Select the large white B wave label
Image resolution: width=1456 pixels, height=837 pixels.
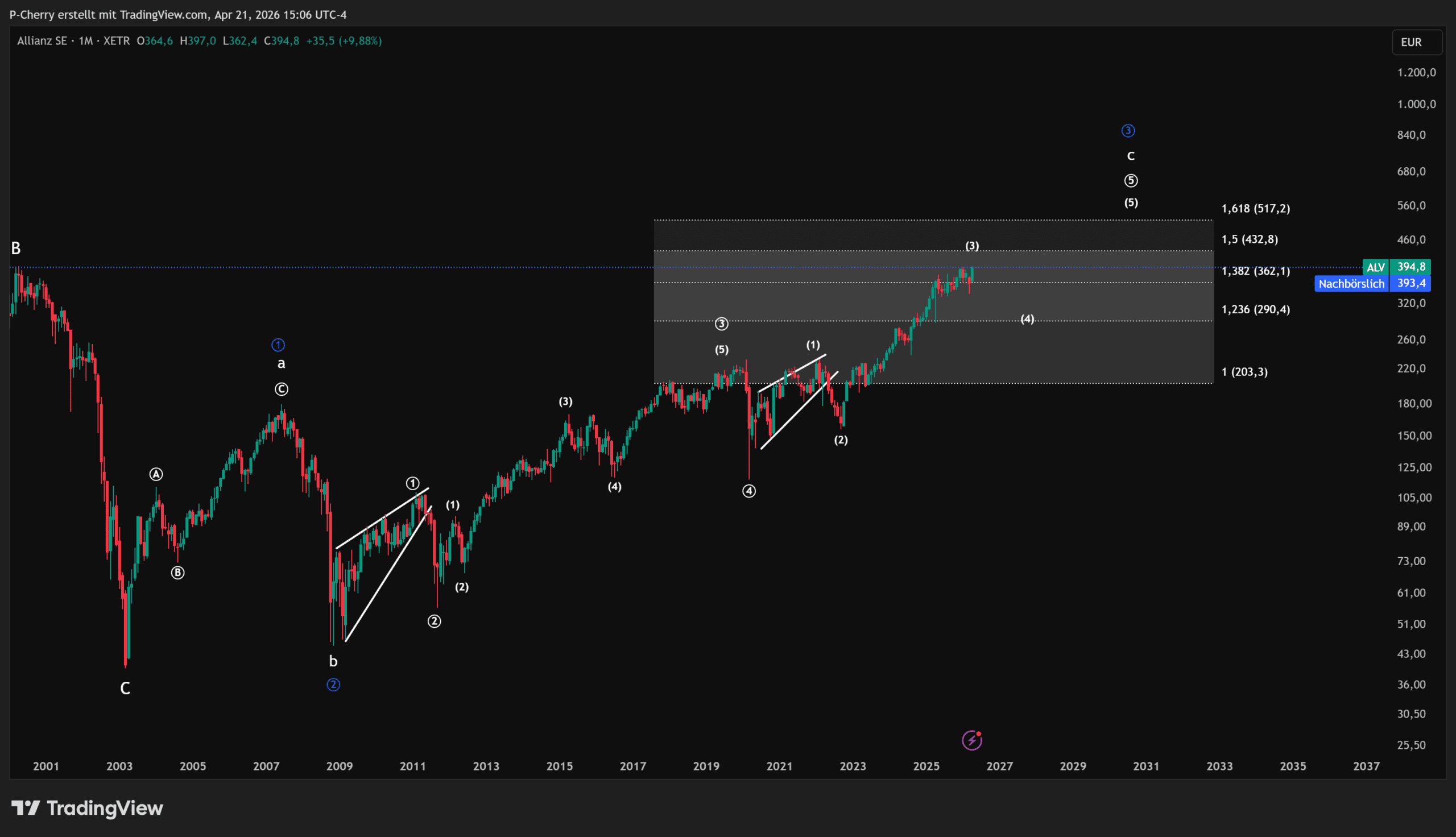pos(16,248)
